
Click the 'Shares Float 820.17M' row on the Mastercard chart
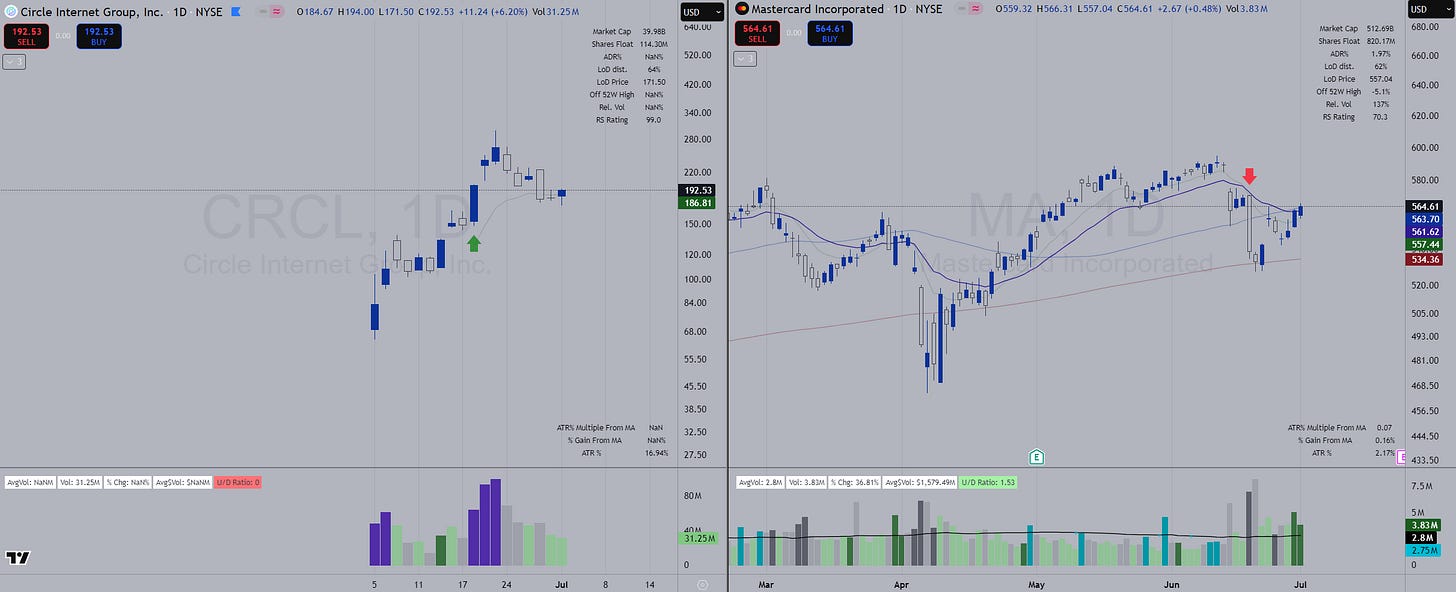[x=1357, y=41]
